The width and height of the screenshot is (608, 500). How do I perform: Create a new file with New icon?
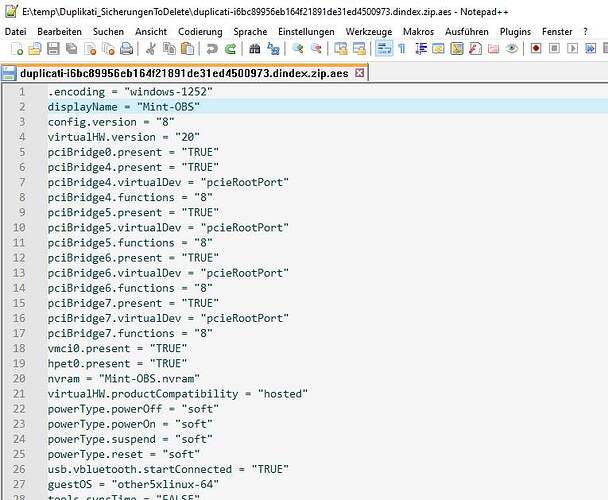(x=17, y=49)
